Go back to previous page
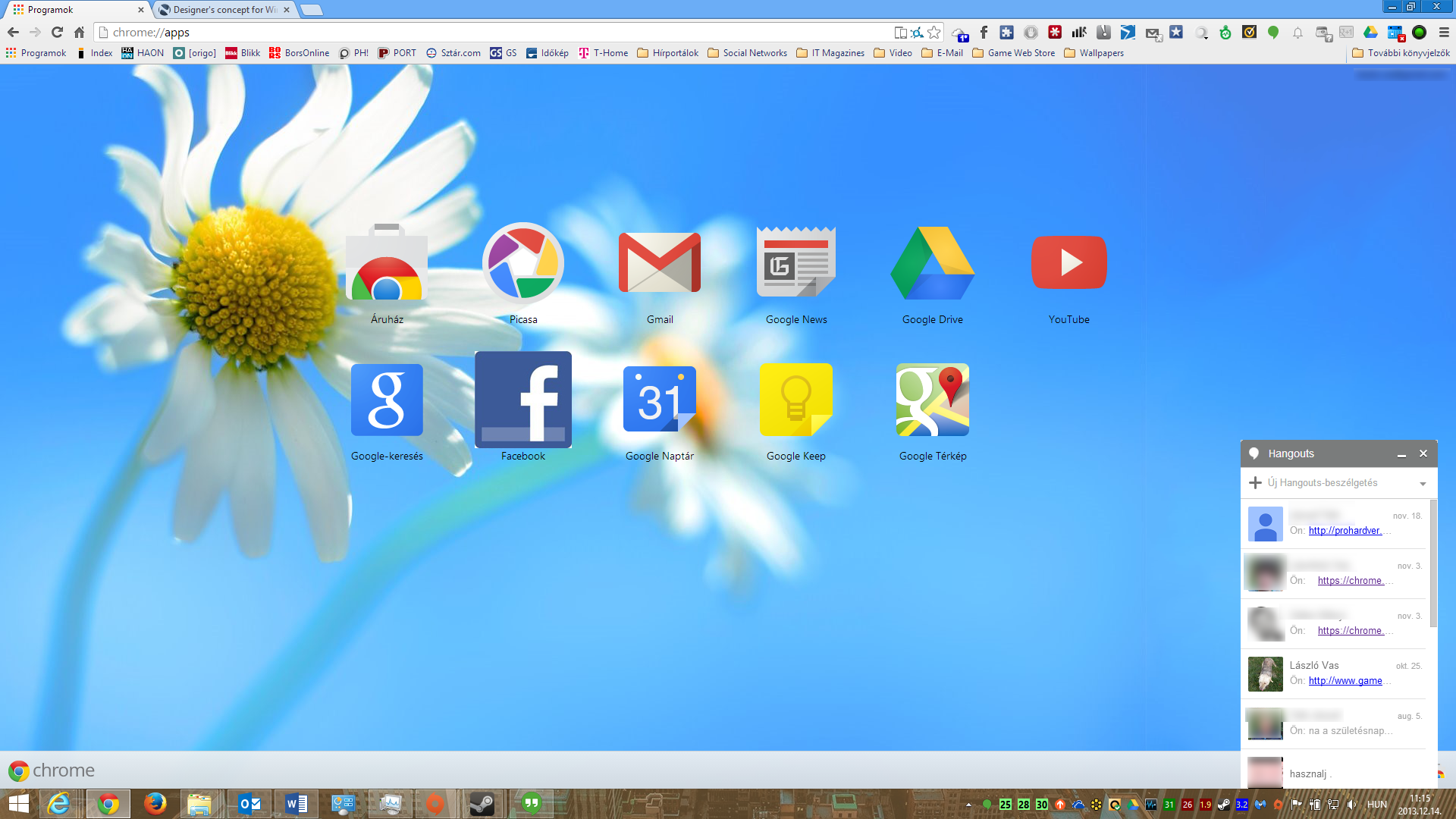Screen dimensions: 1456x819 13,32
